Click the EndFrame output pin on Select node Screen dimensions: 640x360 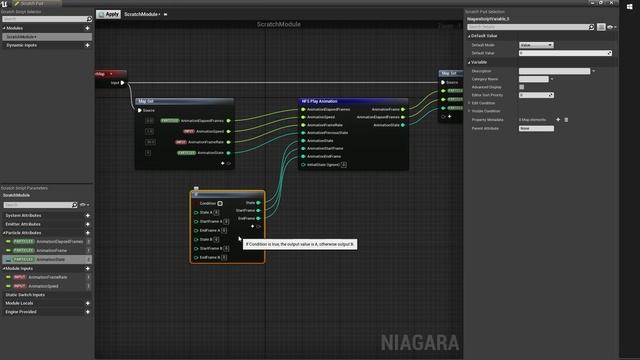pyautogui.click(x=258, y=218)
